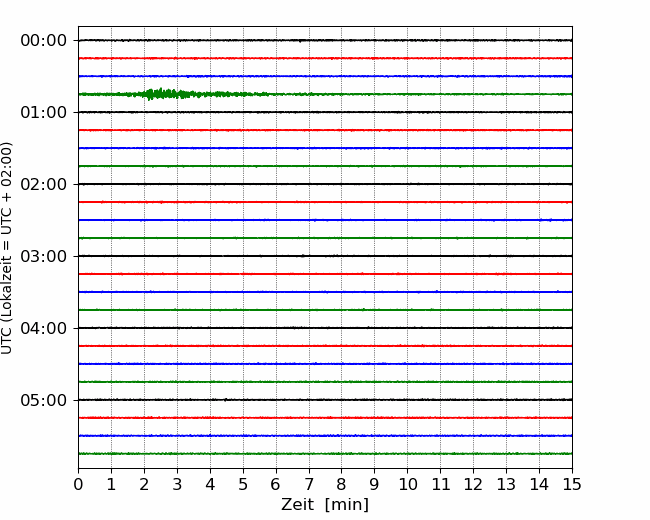Click the x-axis tick label 9
This screenshot has height=520, width=650.
375,484
